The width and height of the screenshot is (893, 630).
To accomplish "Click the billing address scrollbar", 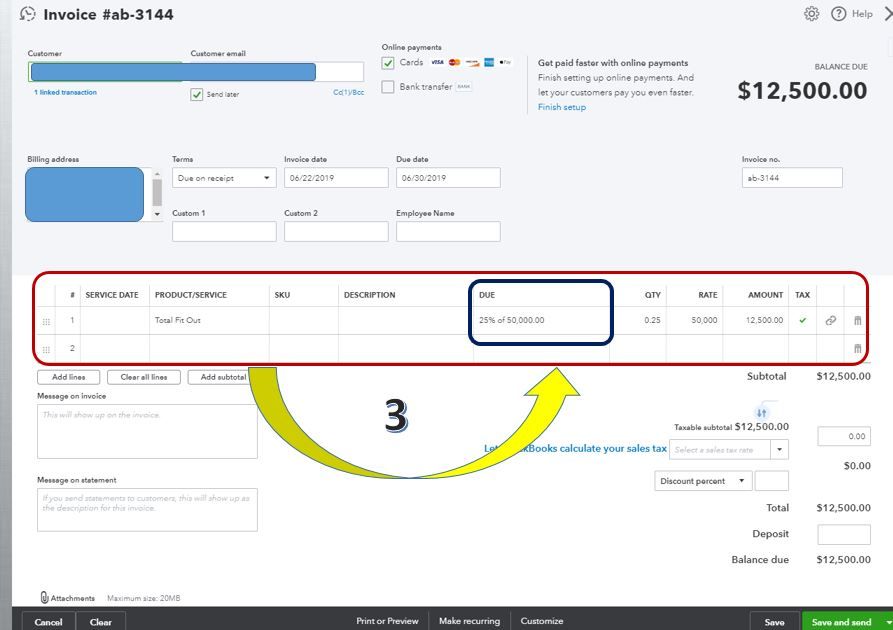I will click(157, 193).
